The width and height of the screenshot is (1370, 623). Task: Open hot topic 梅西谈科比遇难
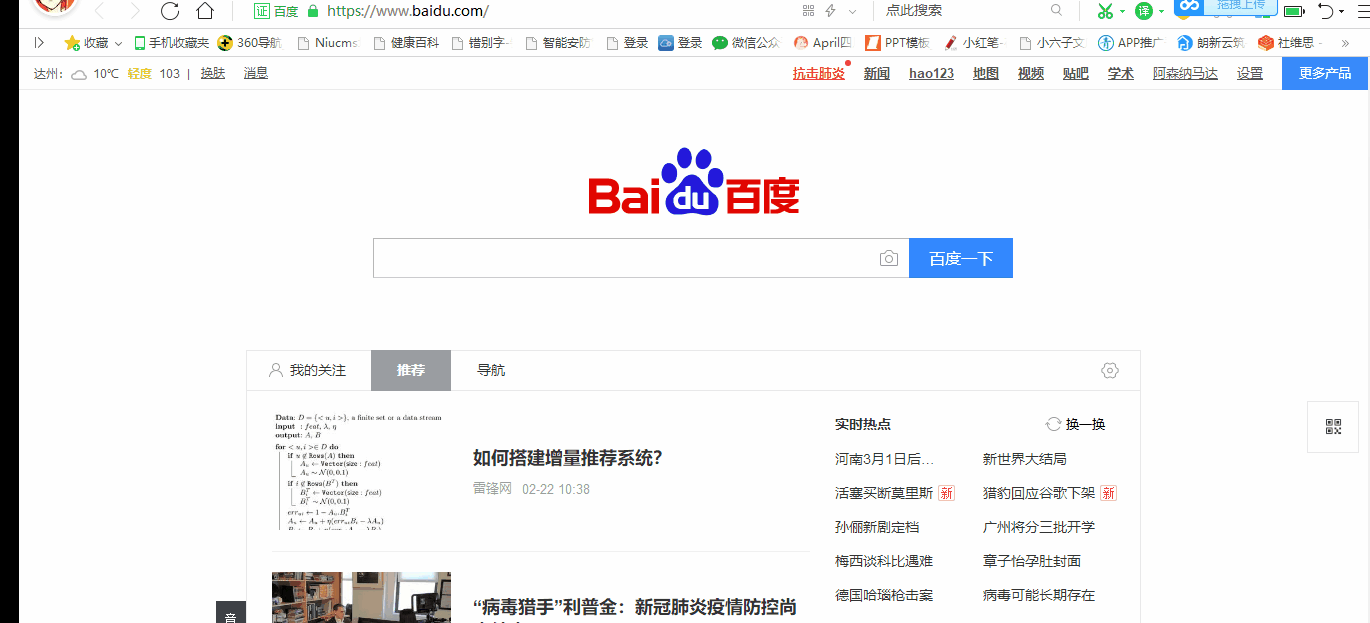(x=884, y=561)
